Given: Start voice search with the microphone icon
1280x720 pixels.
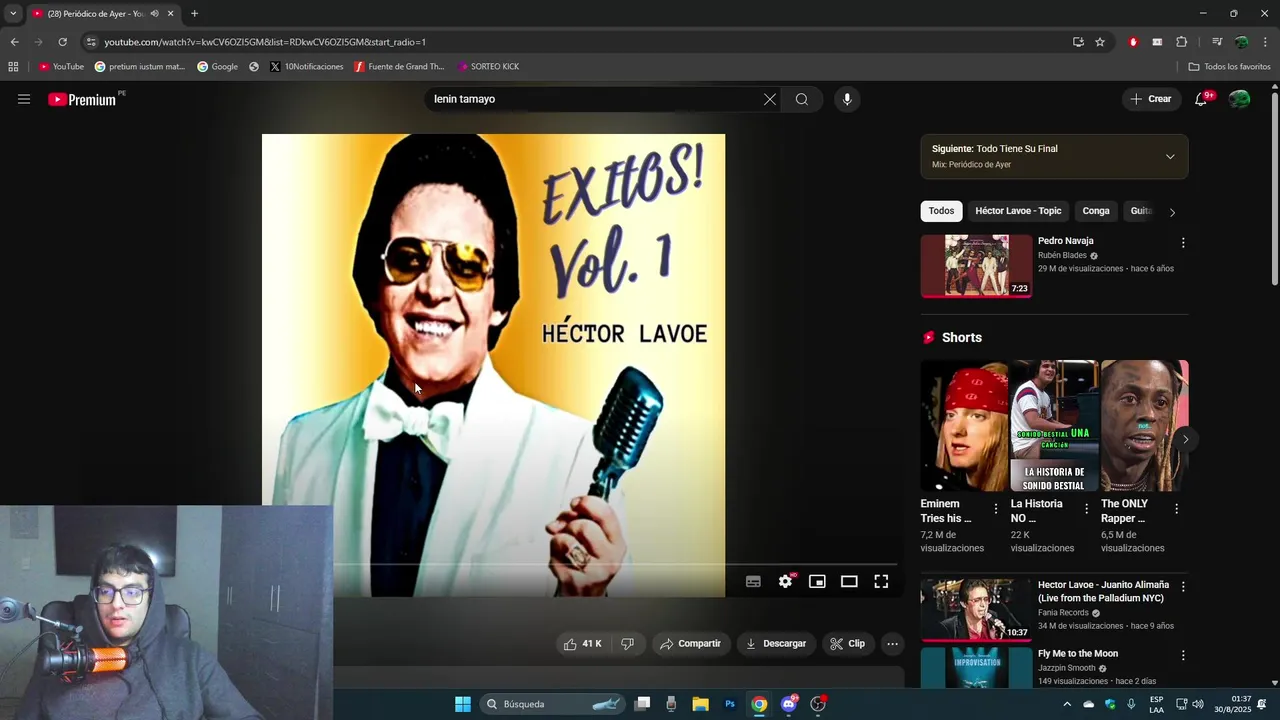Looking at the screenshot, I should 847,99.
